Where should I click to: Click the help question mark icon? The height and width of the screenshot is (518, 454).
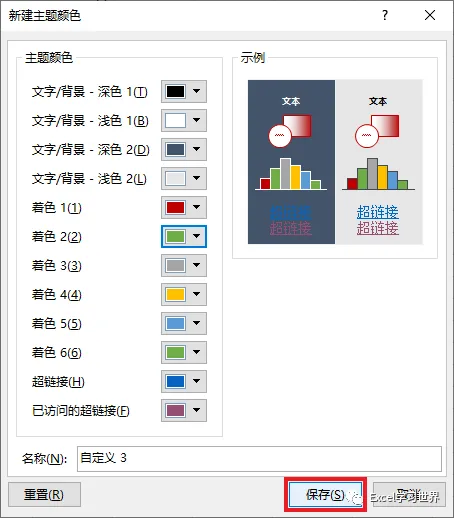coord(385,15)
